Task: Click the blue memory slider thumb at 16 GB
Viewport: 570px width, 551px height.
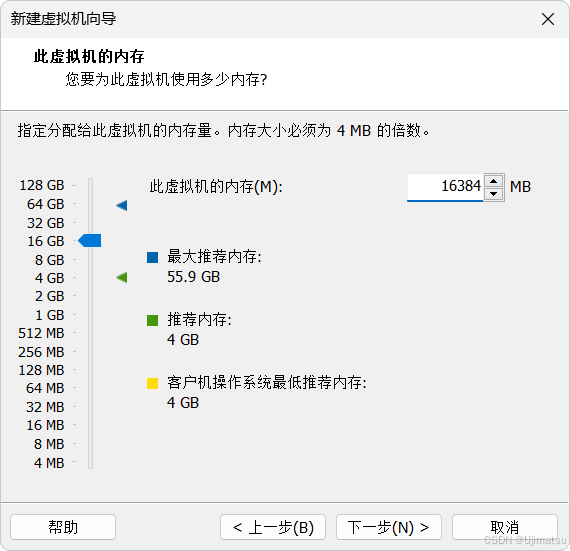Action: 90,241
